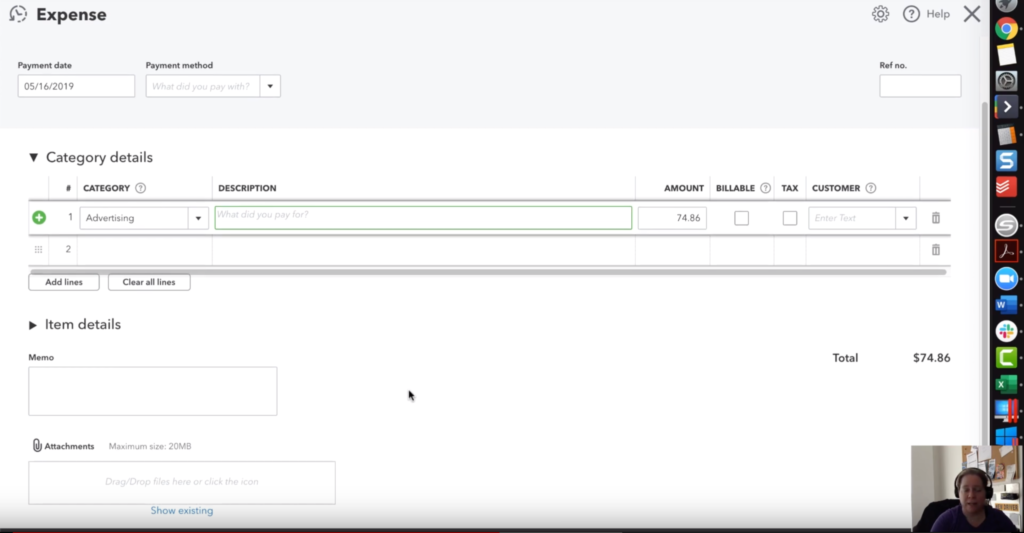
Task: Click the Memo text box
Action: 152,391
